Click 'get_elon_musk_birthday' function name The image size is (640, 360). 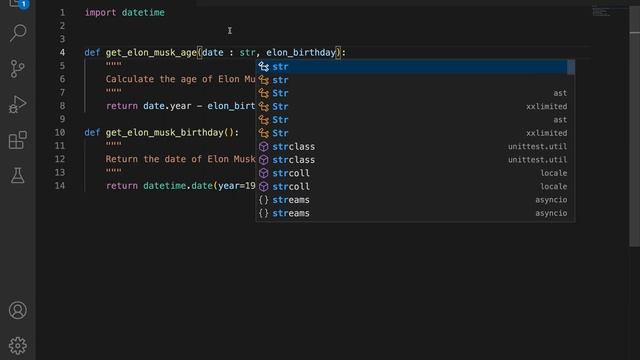click(x=164, y=133)
